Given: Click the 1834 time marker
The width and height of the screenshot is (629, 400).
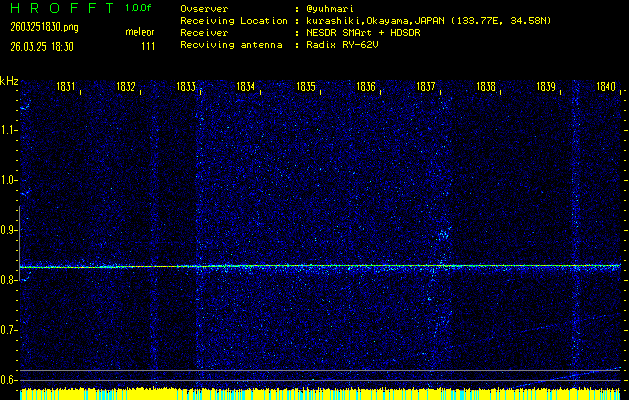Looking at the screenshot, I should pos(246,86).
